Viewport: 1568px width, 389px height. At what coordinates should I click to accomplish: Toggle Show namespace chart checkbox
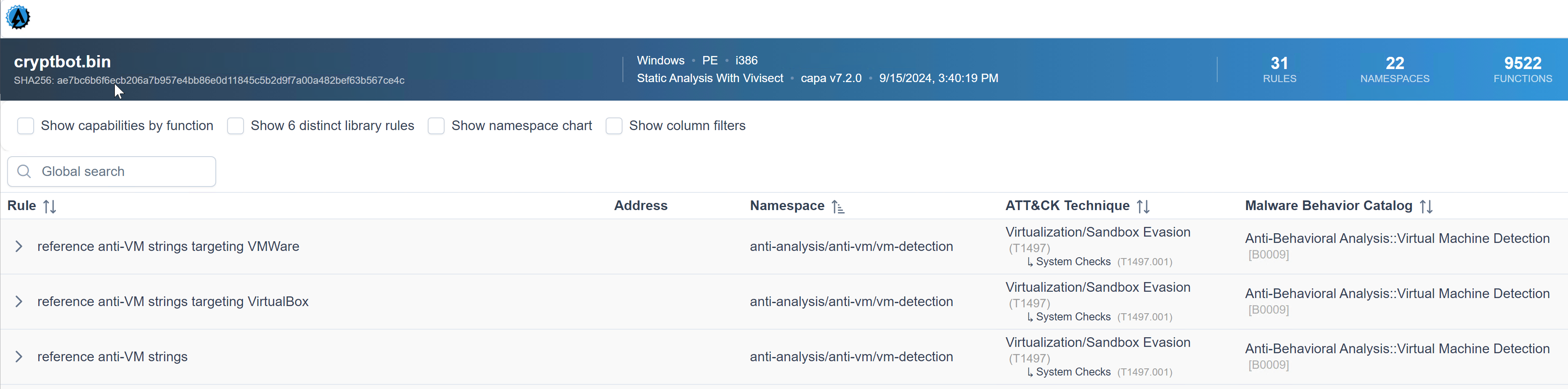click(436, 125)
